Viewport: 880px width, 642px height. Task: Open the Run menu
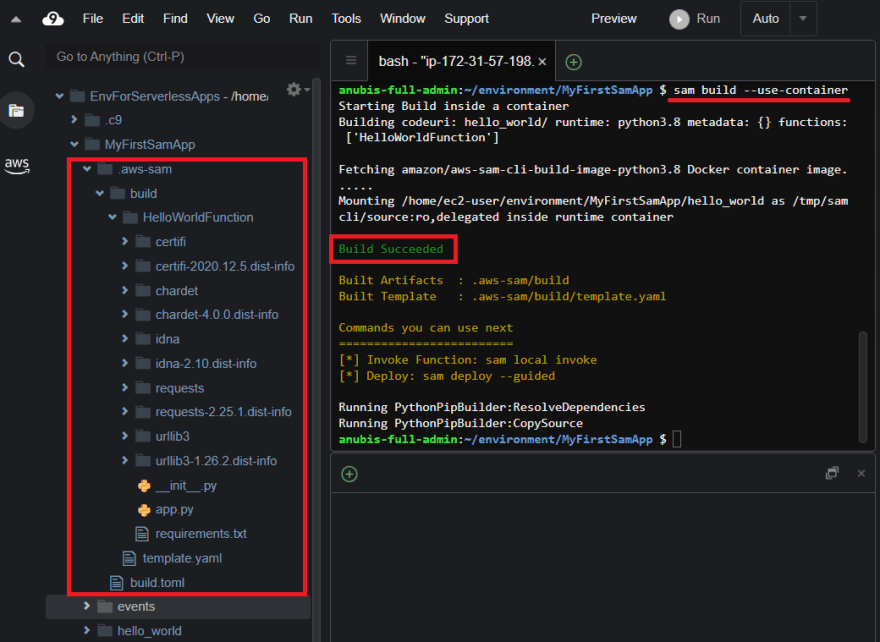(301, 19)
